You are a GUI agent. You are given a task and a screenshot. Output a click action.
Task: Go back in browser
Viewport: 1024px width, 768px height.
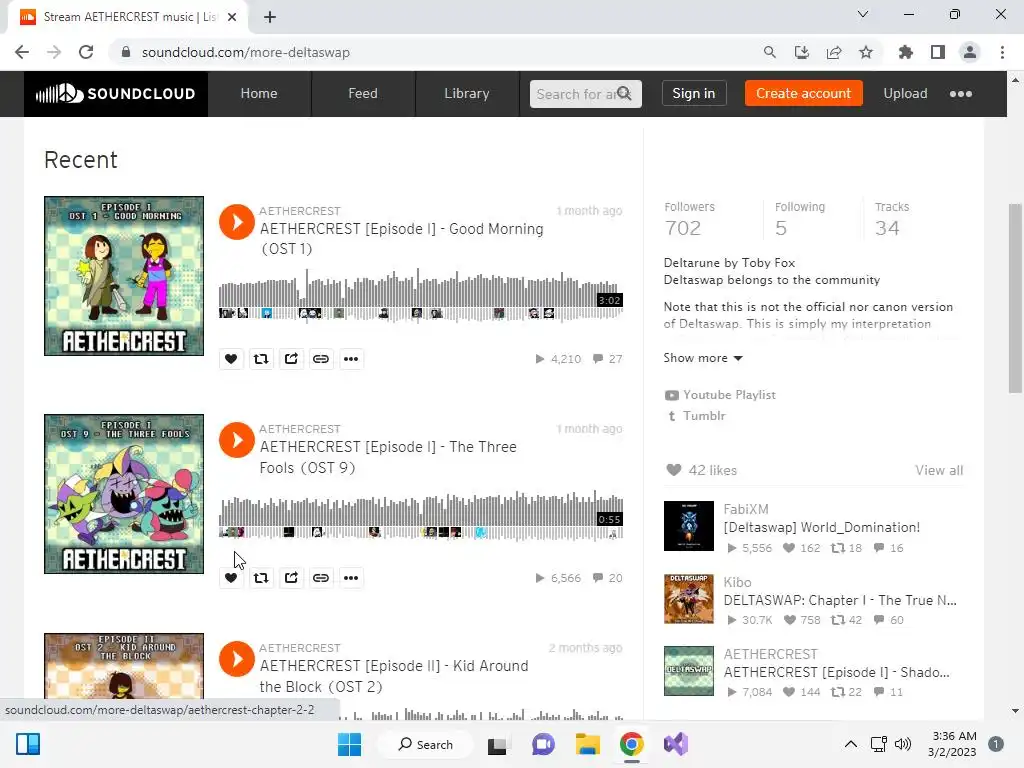point(22,52)
